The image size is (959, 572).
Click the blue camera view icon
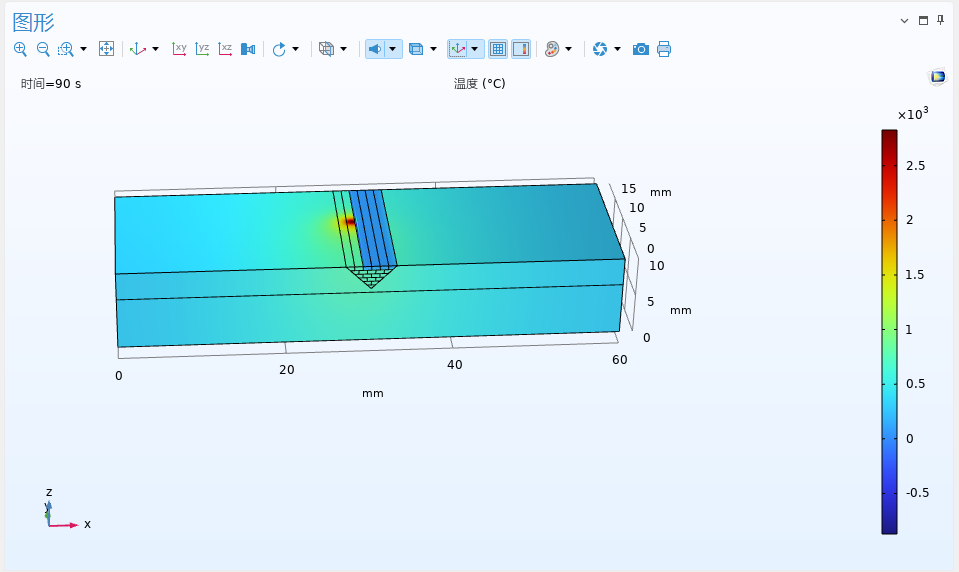point(248,49)
